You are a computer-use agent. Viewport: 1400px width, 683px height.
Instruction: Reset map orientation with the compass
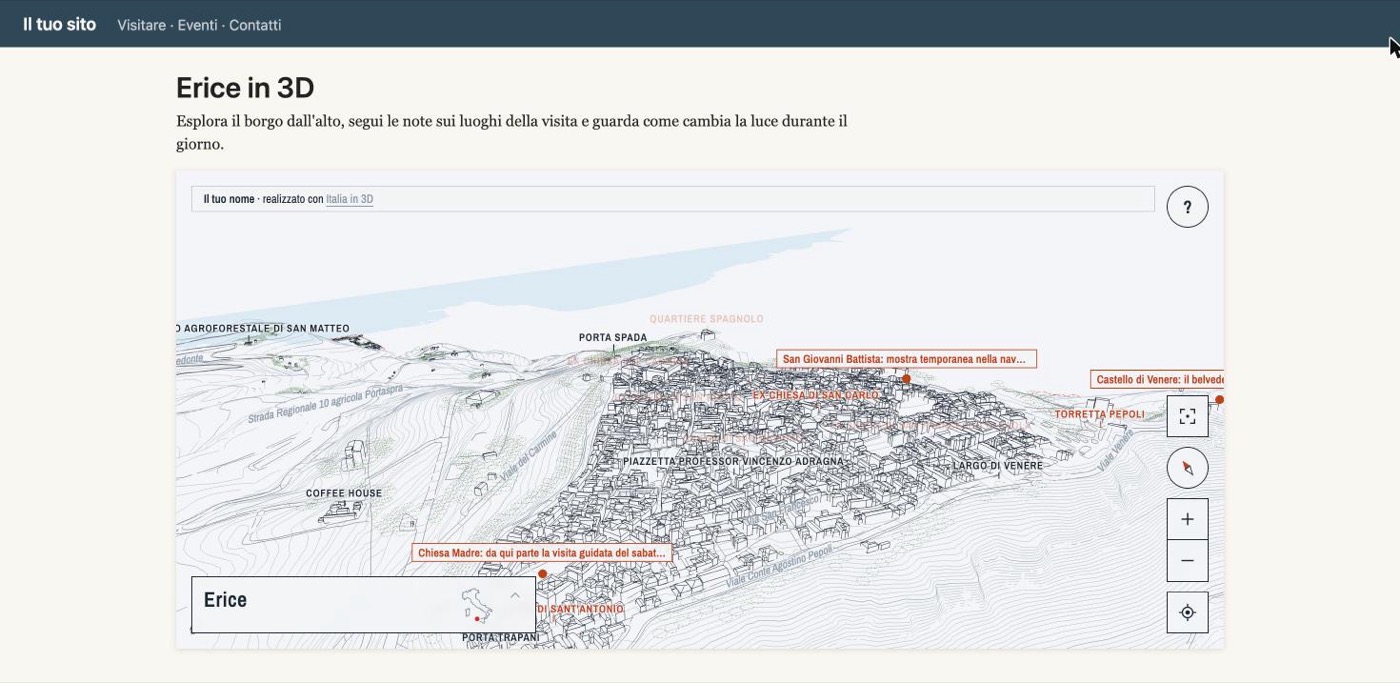[x=1187, y=468]
